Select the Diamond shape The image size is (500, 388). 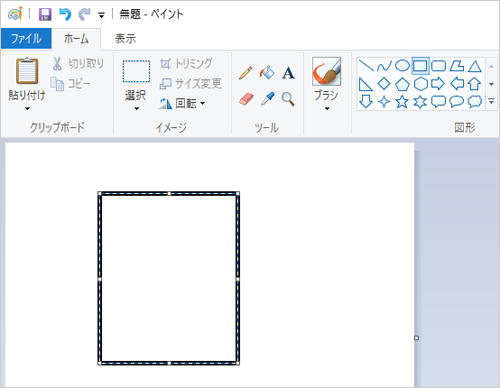[x=384, y=84]
